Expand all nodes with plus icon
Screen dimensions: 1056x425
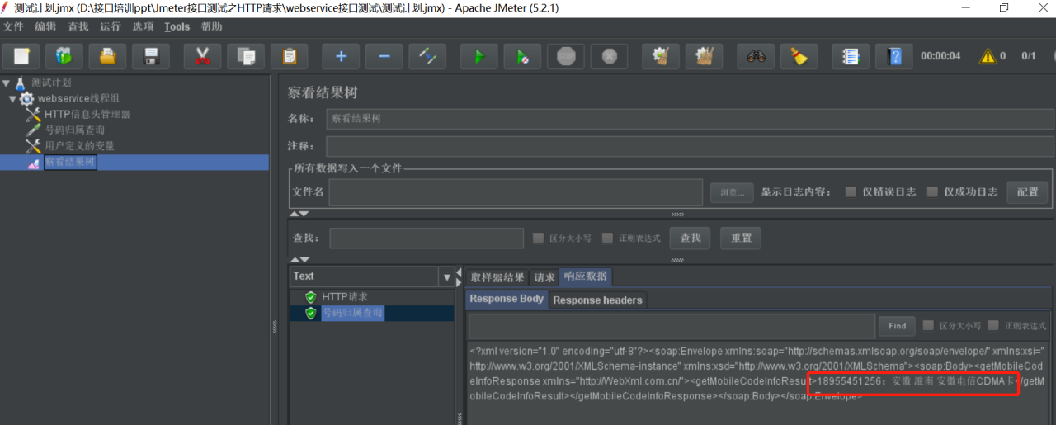click(341, 56)
